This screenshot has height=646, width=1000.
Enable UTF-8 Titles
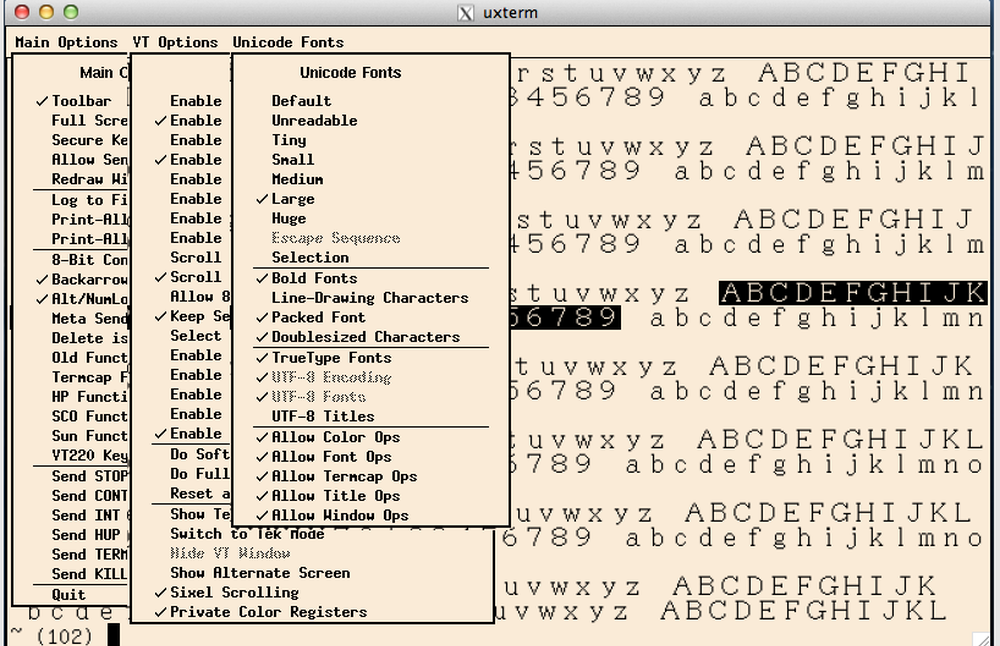click(323, 416)
